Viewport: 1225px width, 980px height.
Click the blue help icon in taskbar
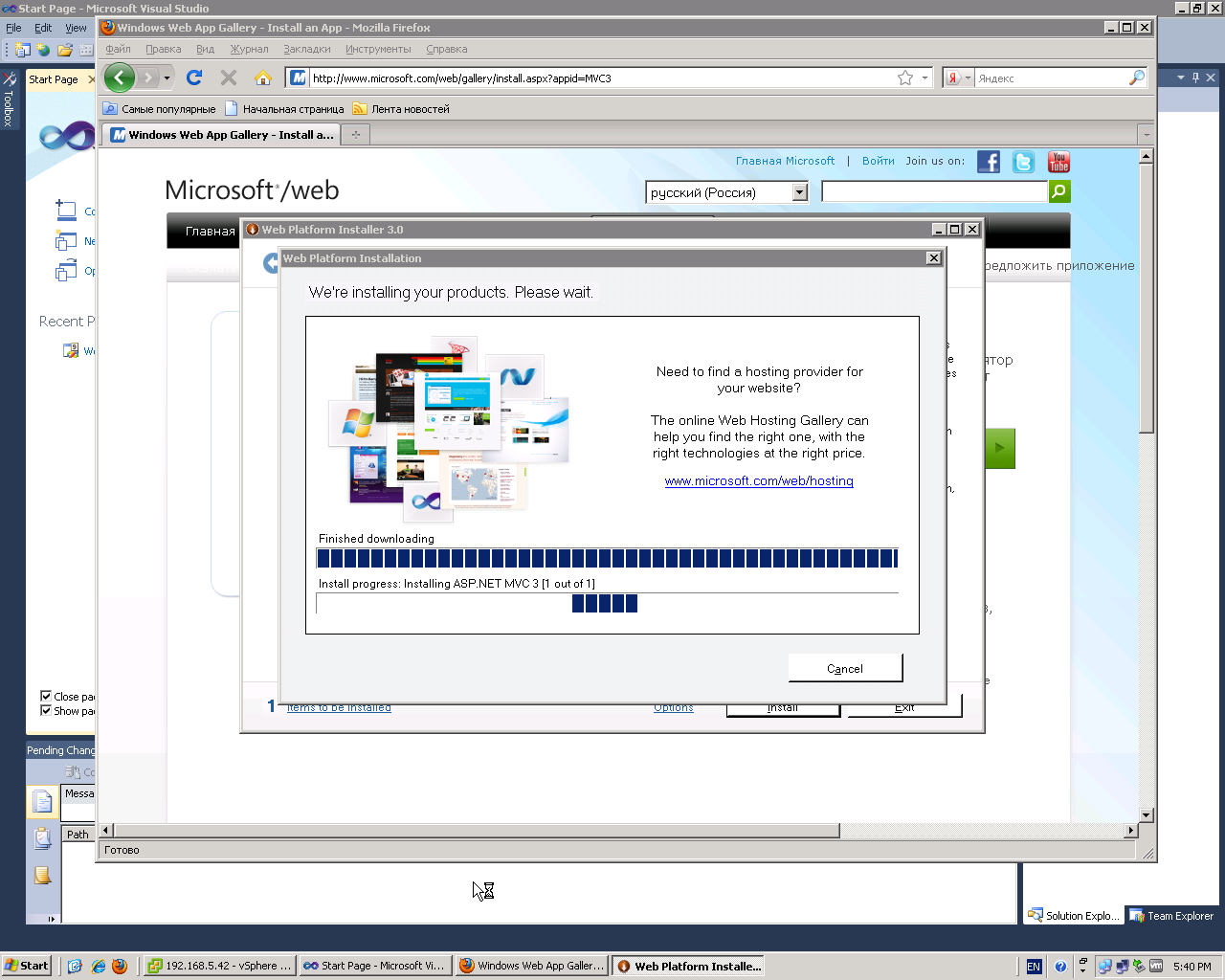(x=1060, y=967)
